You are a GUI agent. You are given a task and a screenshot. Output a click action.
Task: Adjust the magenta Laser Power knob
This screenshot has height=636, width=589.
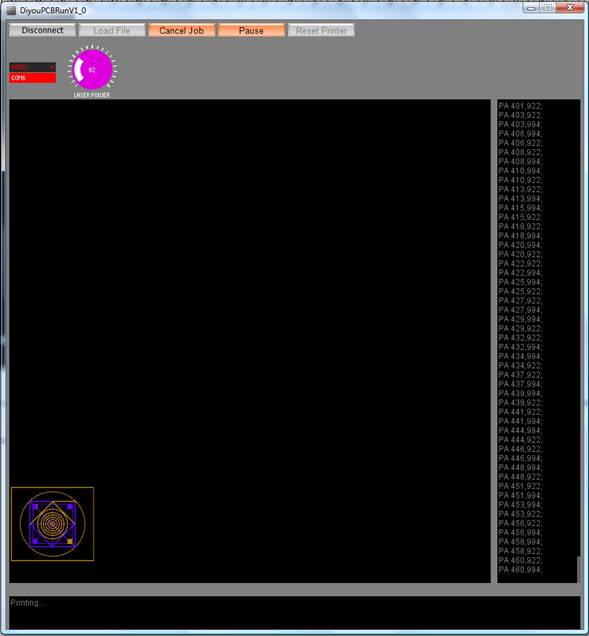click(x=92, y=69)
